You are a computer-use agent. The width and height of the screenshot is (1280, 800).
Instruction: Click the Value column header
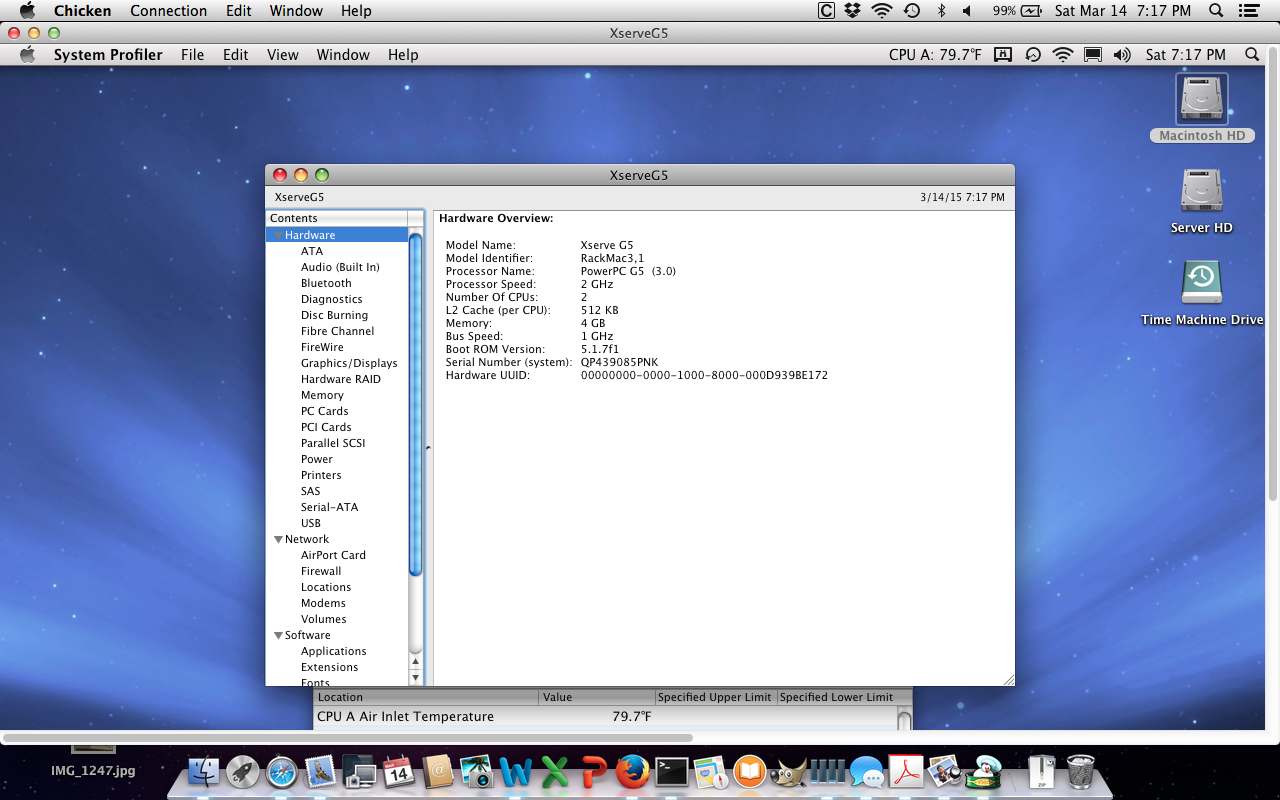(x=597, y=697)
